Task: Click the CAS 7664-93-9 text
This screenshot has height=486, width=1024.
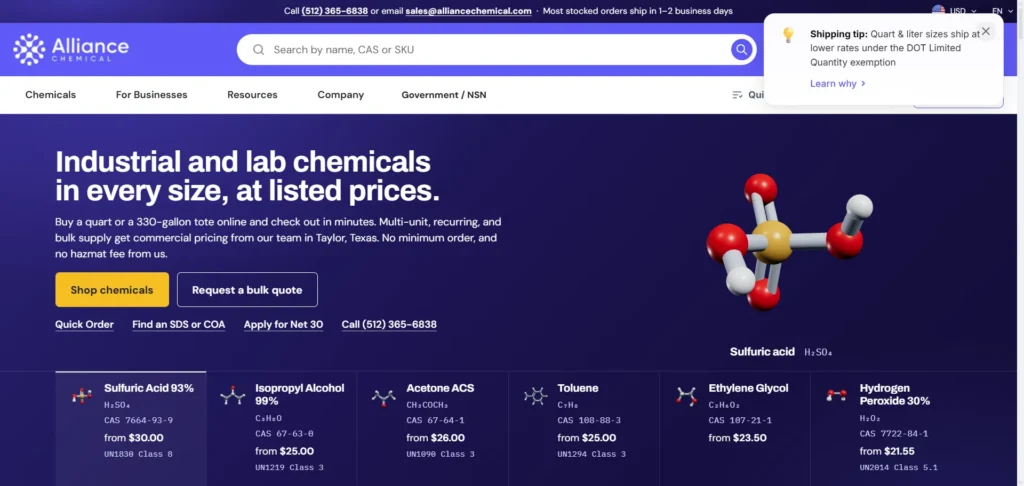Action: 138,421
